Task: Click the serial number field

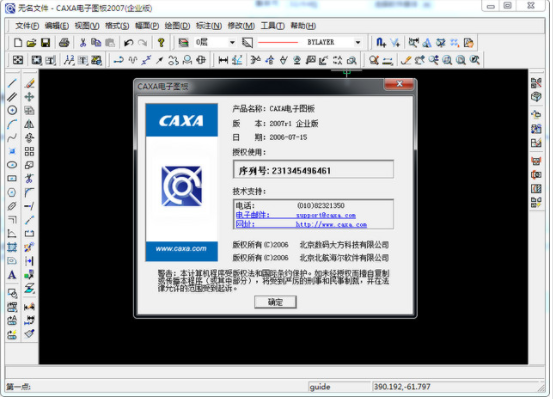Action: (x=313, y=170)
